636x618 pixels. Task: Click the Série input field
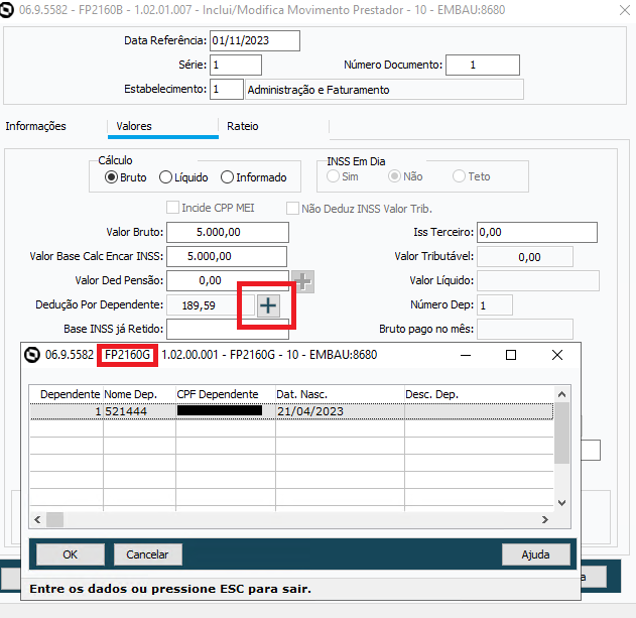pyautogui.click(x=236, y=65)
